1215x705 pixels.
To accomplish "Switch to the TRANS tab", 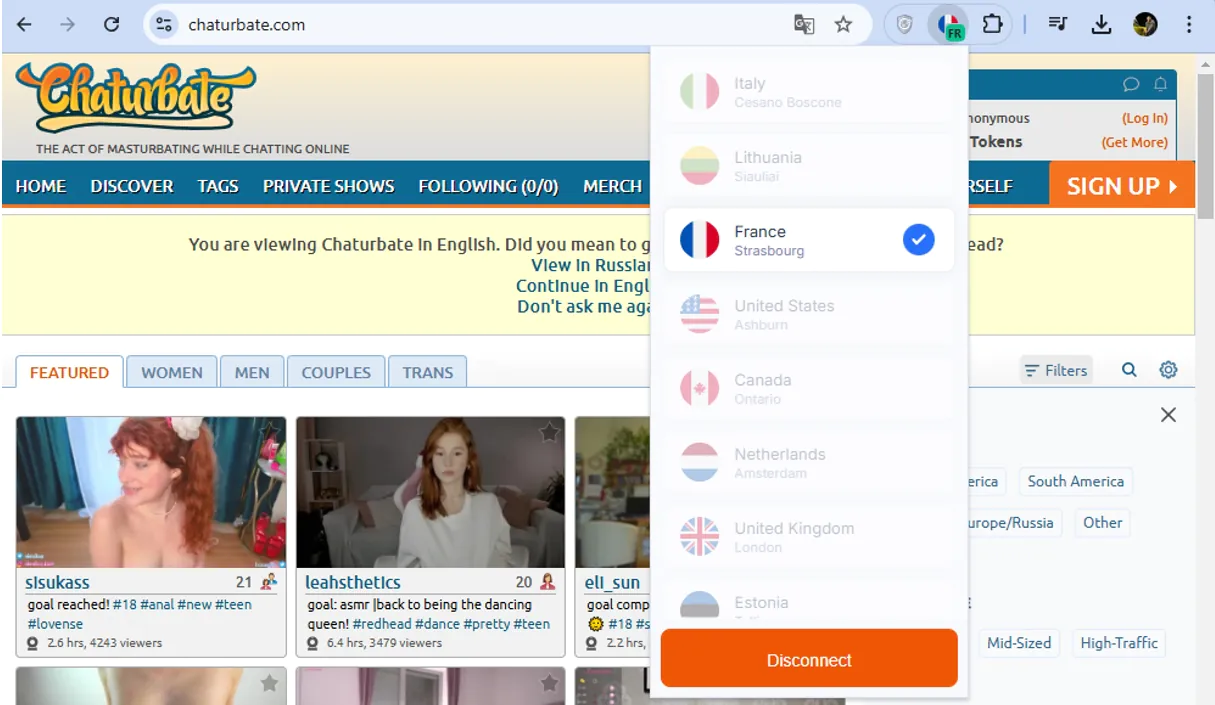I will point(428,372).
